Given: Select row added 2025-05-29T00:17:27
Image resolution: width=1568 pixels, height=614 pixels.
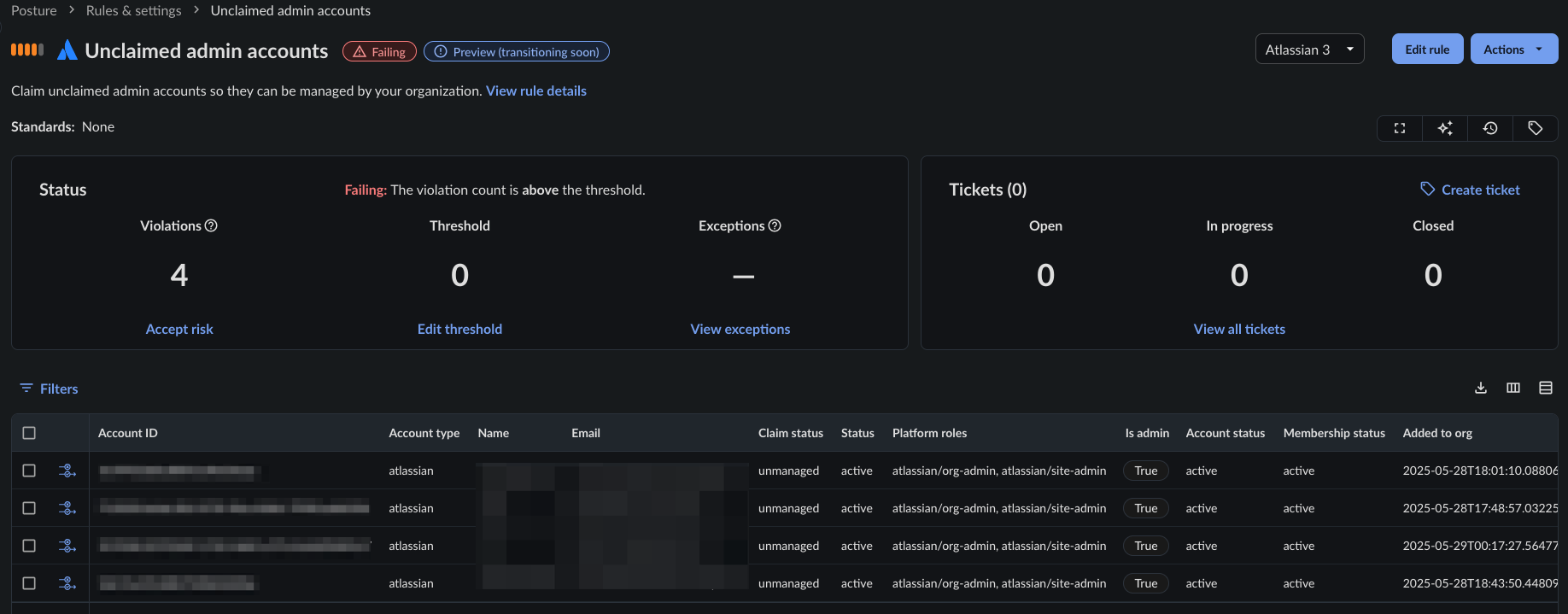Looking at the screenshot, I should (x=29, y=546).
